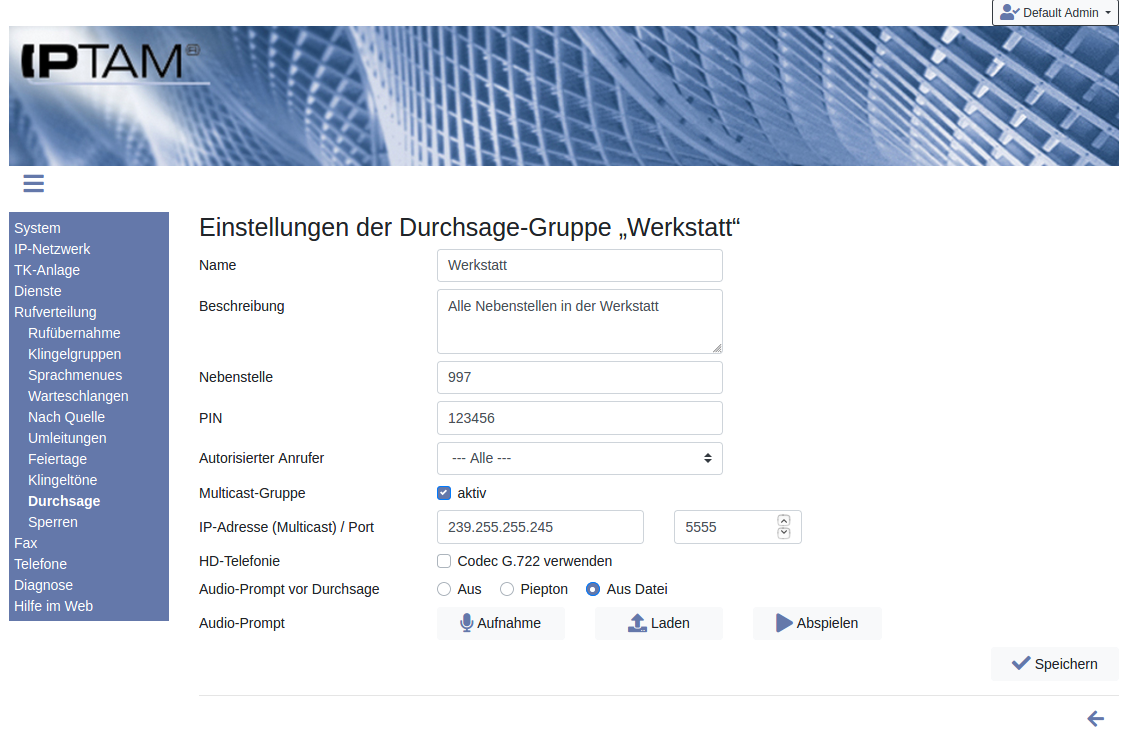Open Warteschlangen in the sidebar

78,396
